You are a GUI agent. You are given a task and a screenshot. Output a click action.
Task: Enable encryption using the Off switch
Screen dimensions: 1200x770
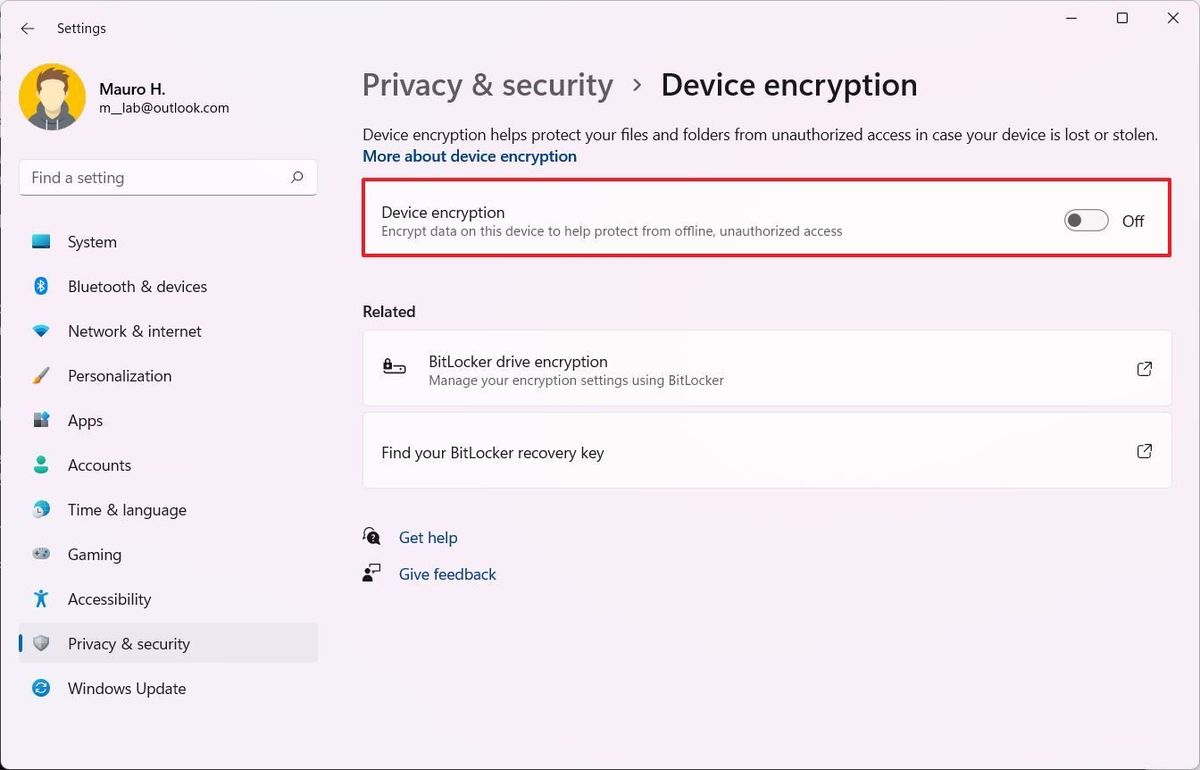[1086, 220]
